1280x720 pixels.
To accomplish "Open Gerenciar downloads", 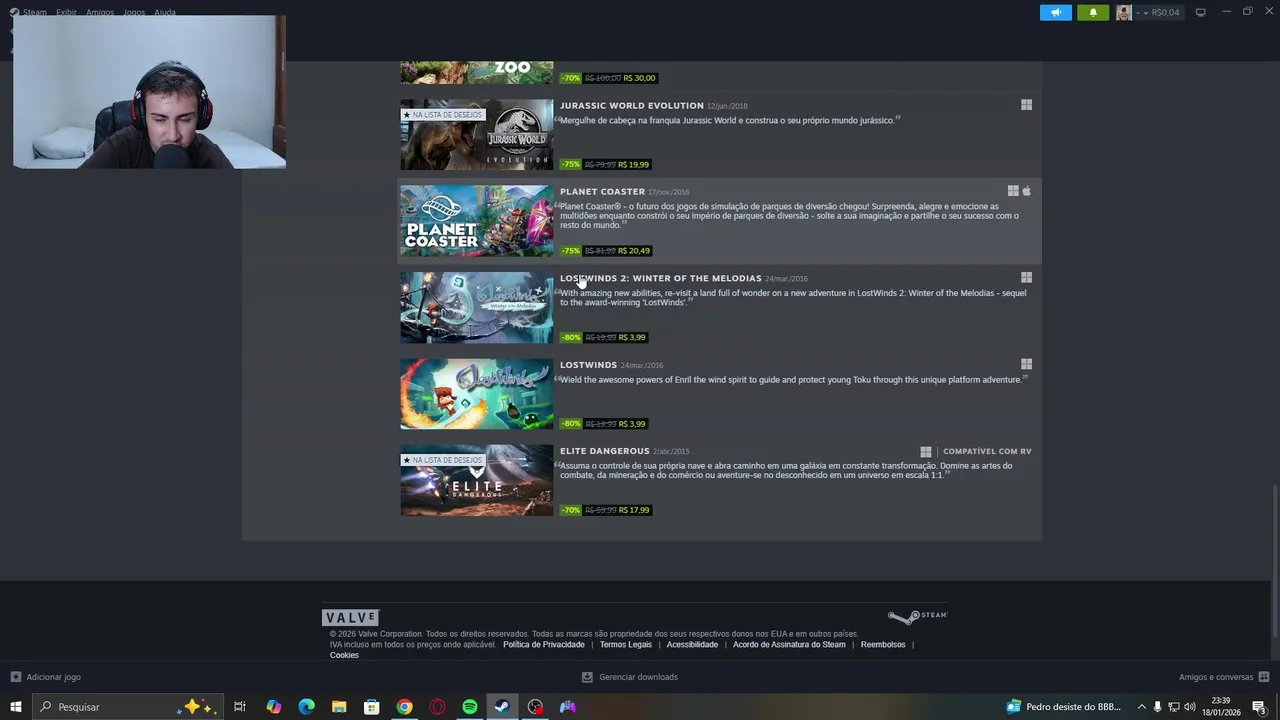I will (x=630, y=677).
